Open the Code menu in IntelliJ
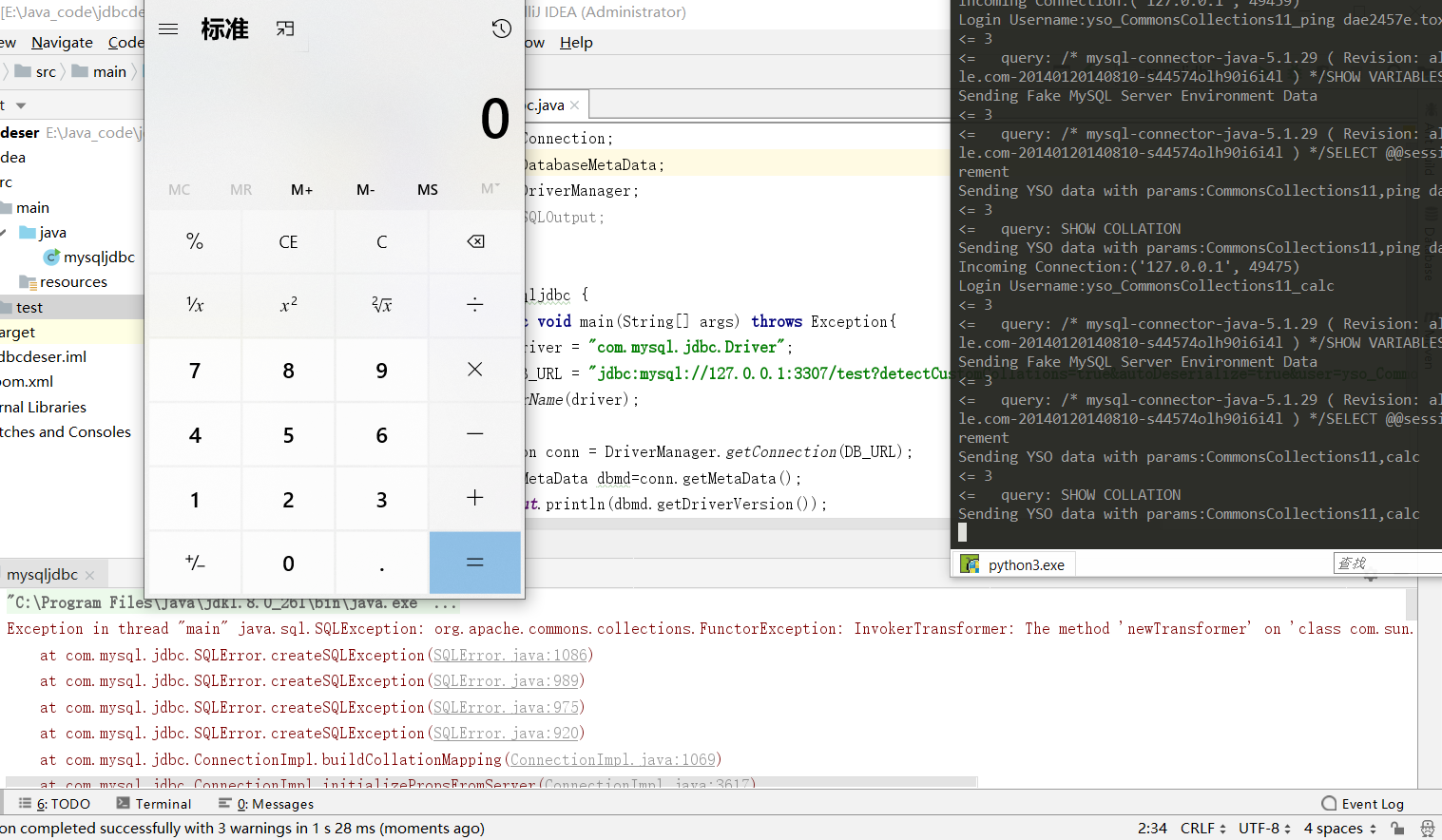This screenshot has height=840, width=1442. pyautogui.click(x=125, y=42)
